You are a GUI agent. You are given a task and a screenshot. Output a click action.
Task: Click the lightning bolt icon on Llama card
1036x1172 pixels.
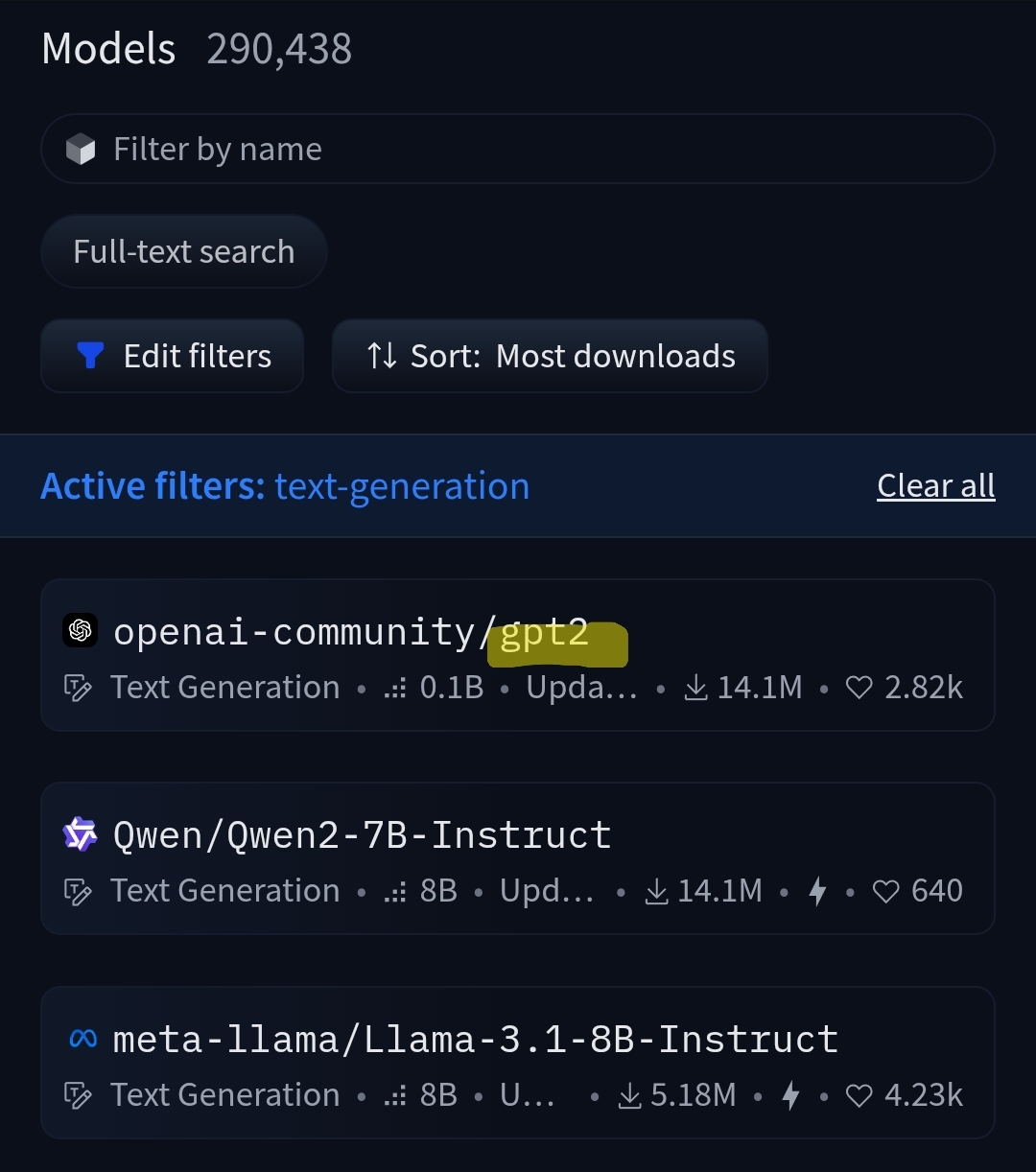click(x=790, y=1095)
